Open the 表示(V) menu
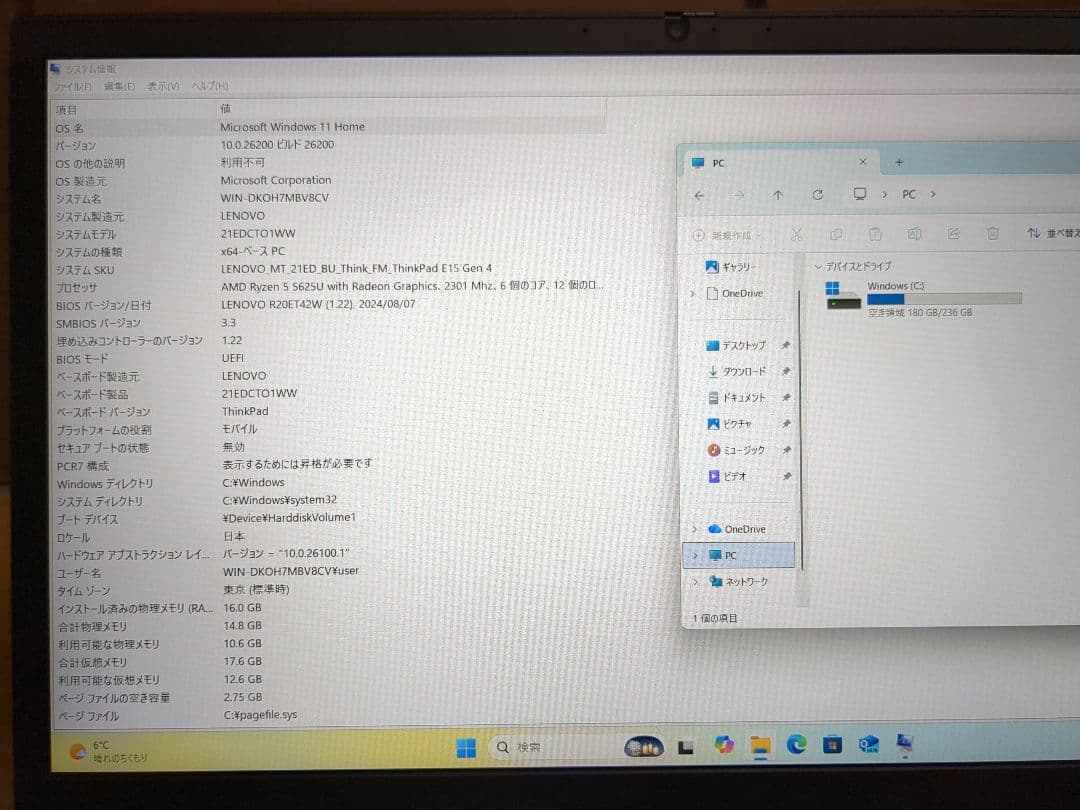The image size is (1080, 810). point(163,86)
